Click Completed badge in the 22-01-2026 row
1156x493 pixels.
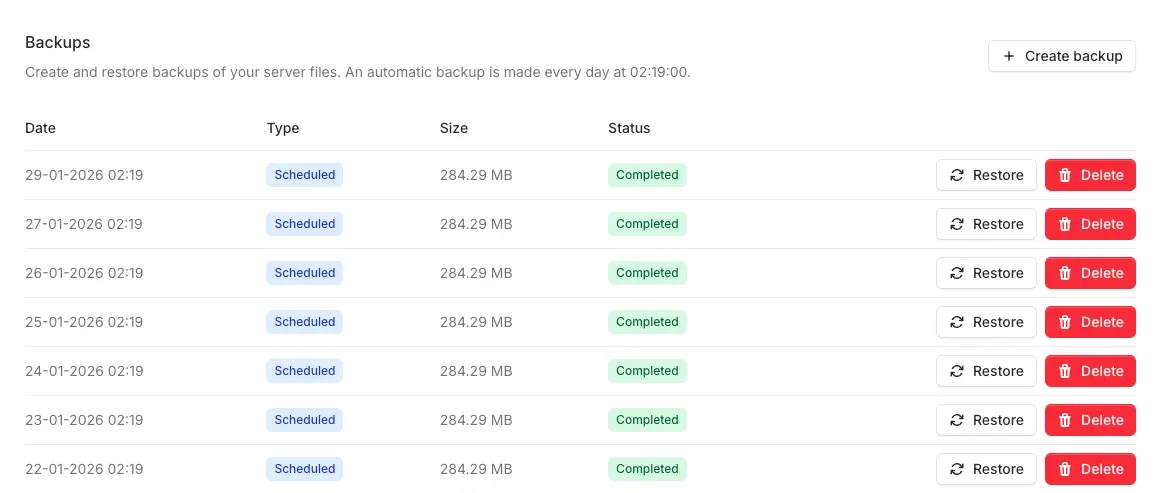pyautogui.click(x=647, y=469)
